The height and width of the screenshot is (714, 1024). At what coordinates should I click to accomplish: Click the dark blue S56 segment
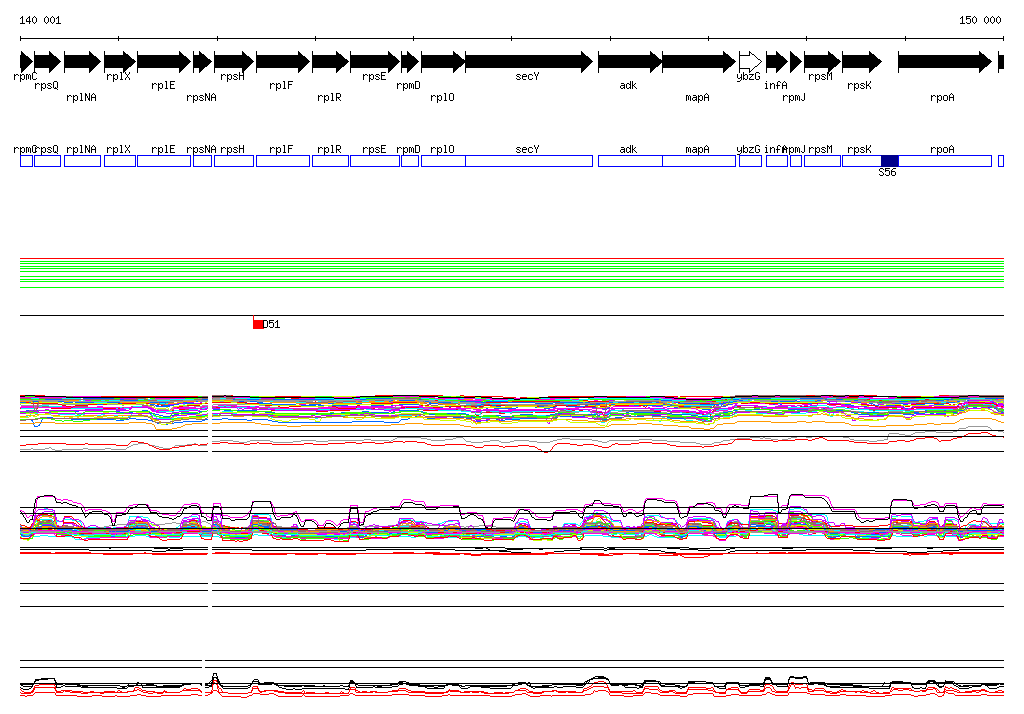click(889, 161)
